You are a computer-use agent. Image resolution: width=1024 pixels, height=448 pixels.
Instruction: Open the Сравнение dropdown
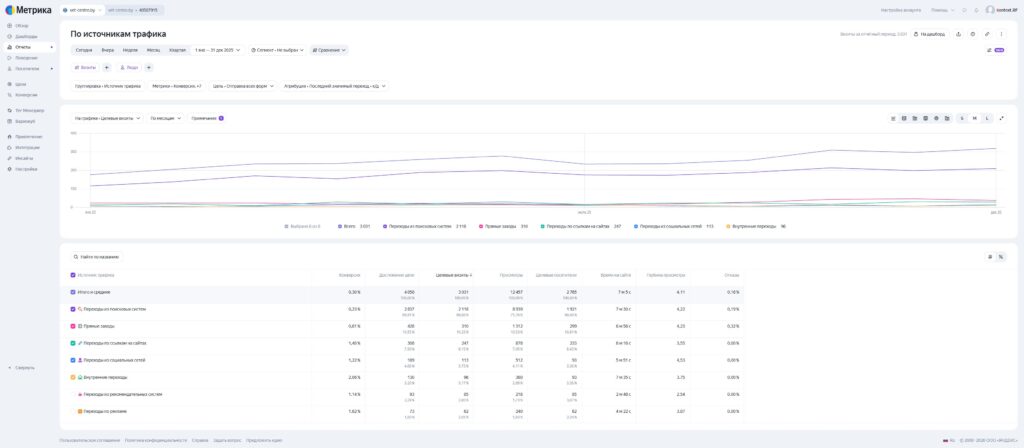point(329,50)
